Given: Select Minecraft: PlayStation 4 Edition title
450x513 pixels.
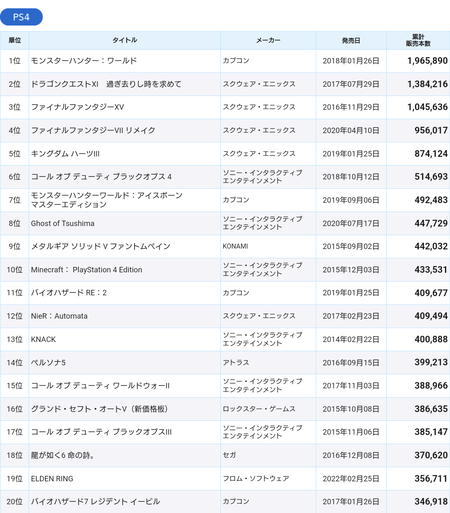Looking at the screenshot, I should pyautogui.click(x=86, y=270).
